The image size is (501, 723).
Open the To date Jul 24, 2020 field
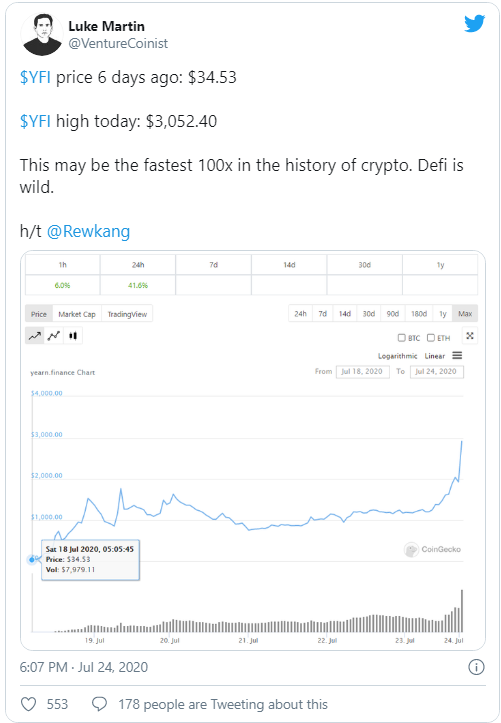tap(436, 372)
